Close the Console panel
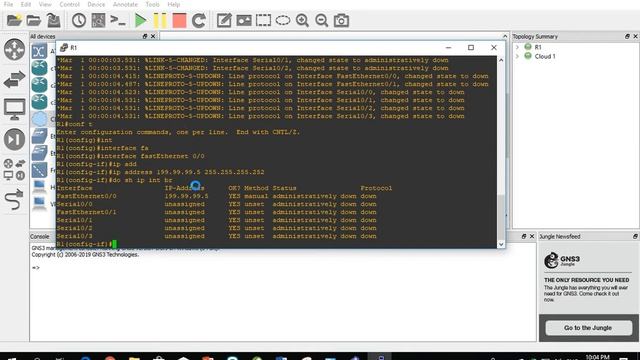The image size is (640, 360). (532, 236)
